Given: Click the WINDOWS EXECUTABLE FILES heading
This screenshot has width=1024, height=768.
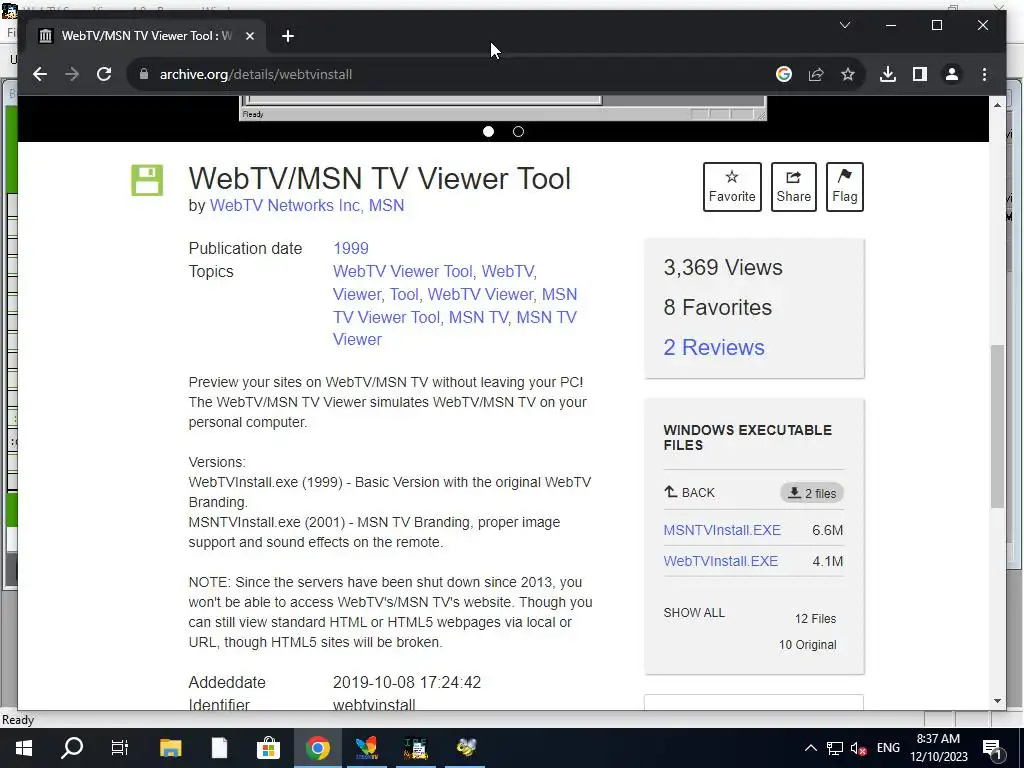Looking at the screenshot, I should tap(748, 438).
